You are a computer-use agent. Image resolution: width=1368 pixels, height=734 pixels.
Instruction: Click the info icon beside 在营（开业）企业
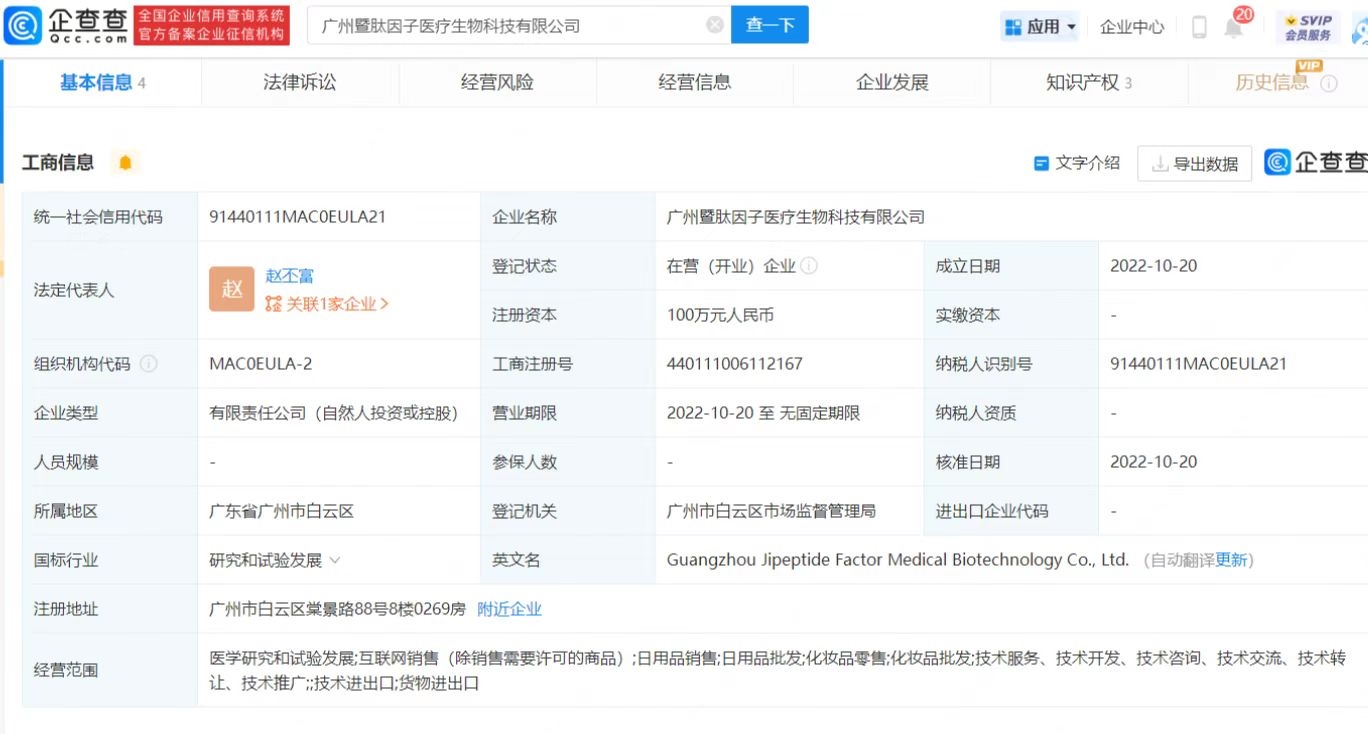tap(809, 266)
